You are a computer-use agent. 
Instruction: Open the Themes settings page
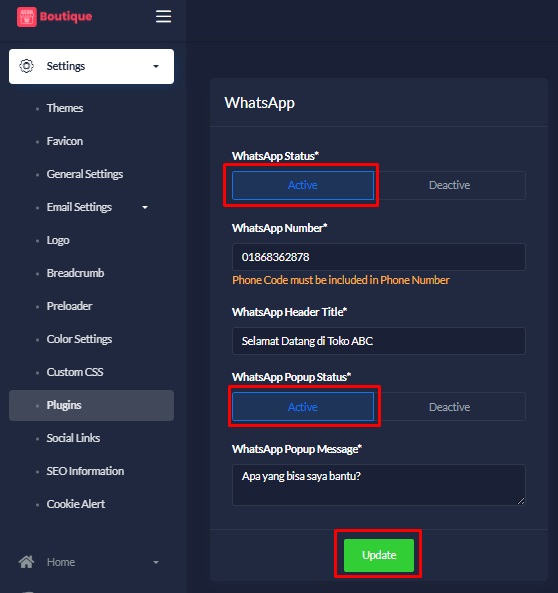click(65, 108)
